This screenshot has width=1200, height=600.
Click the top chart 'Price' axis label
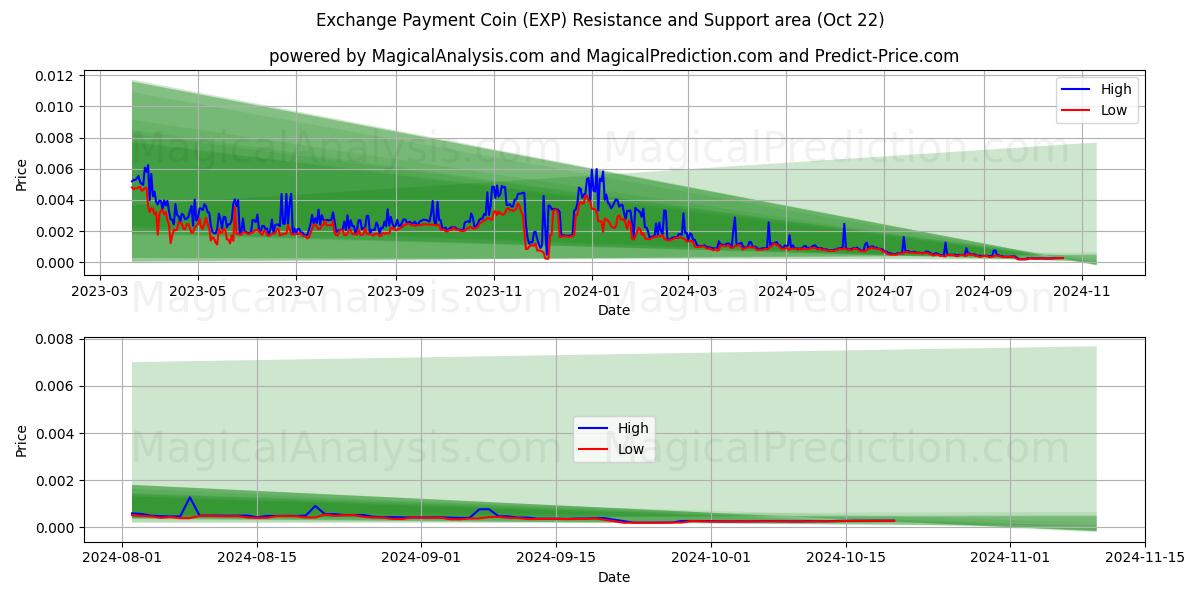pyautogui.click(x=22, y=172)
